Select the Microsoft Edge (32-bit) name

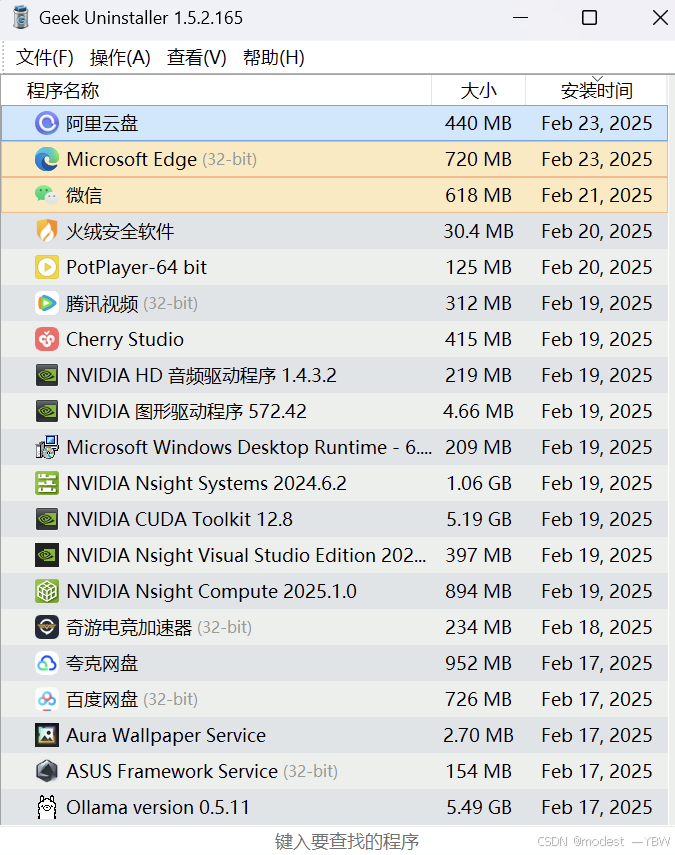tap(161, 159)
